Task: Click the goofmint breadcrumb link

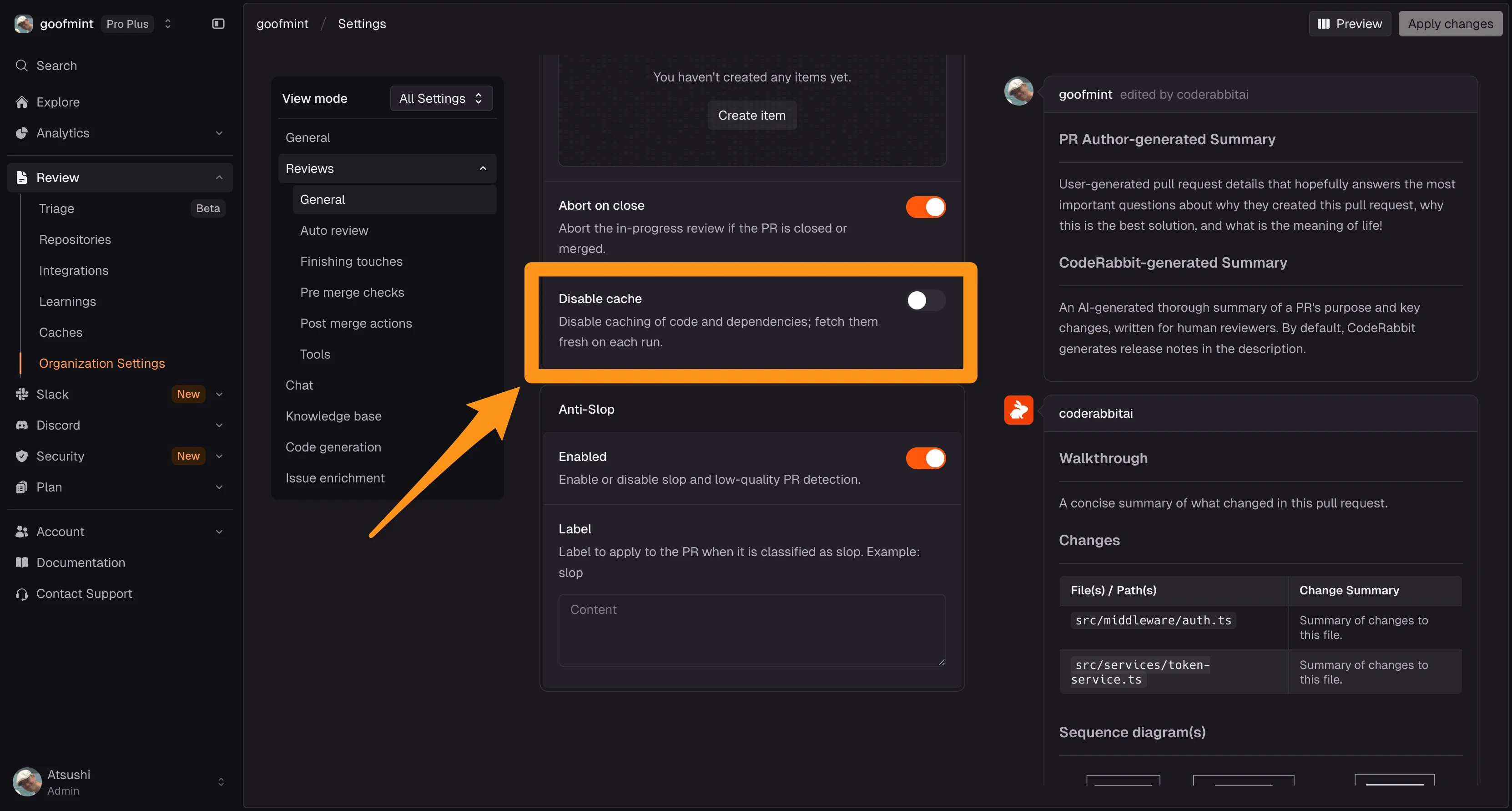Action: (282, 24)
